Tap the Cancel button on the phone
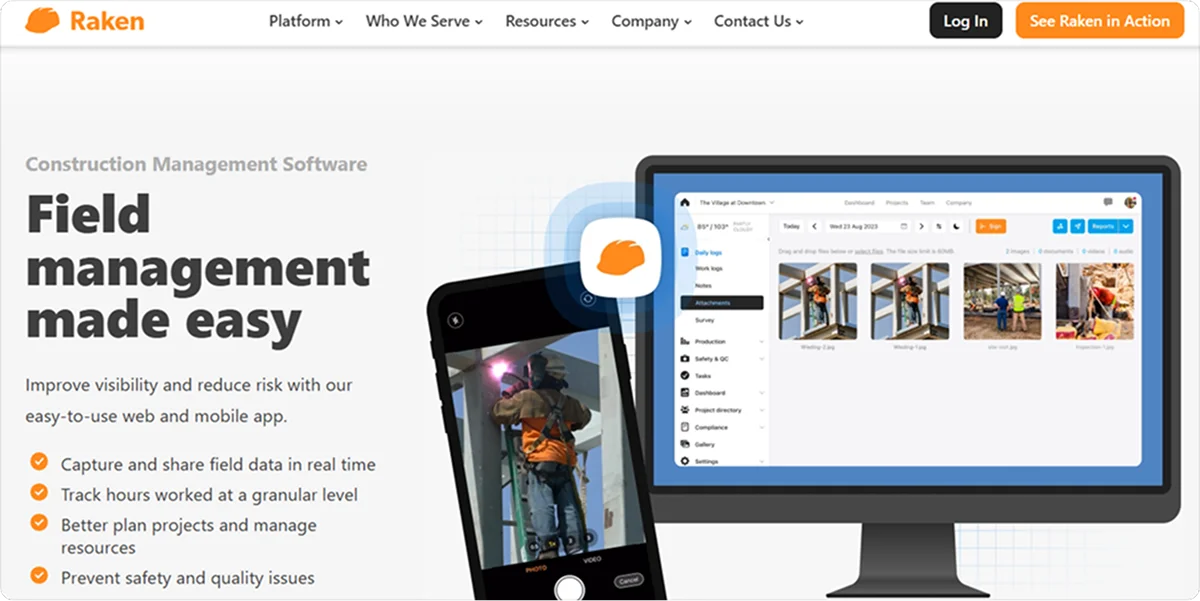 628,581
